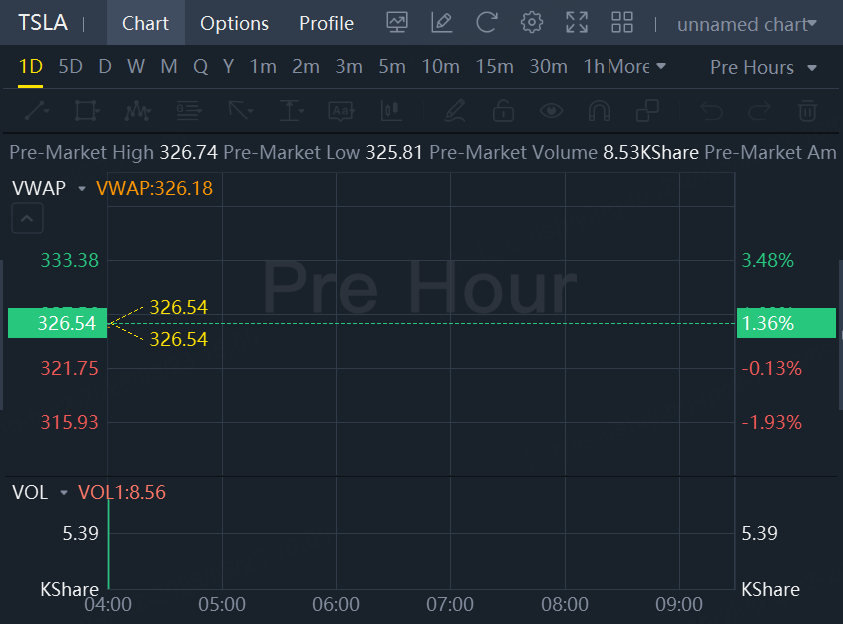843x624 pixels.
Task: Toggle the drawing lock
Action: pyautogui.click(x=503, y=110)
